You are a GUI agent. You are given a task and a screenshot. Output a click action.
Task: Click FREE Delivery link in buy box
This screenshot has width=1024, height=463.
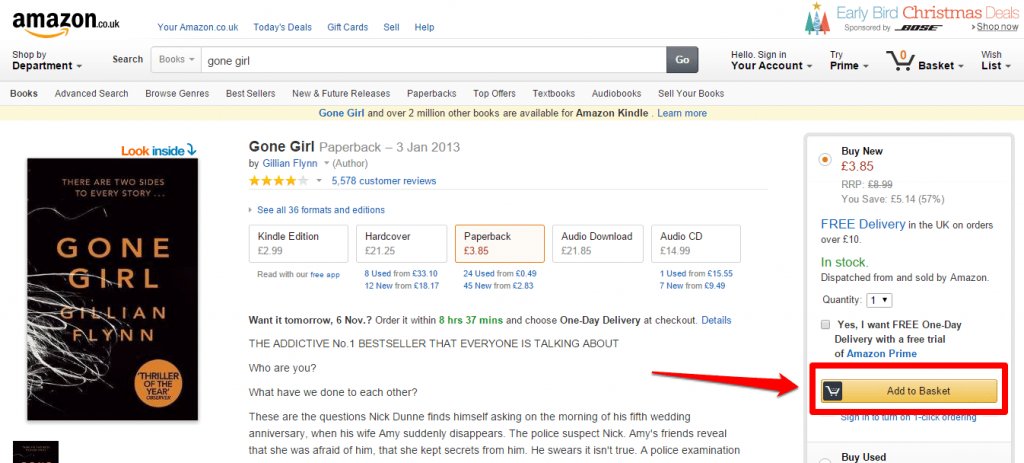pos(863,225)
